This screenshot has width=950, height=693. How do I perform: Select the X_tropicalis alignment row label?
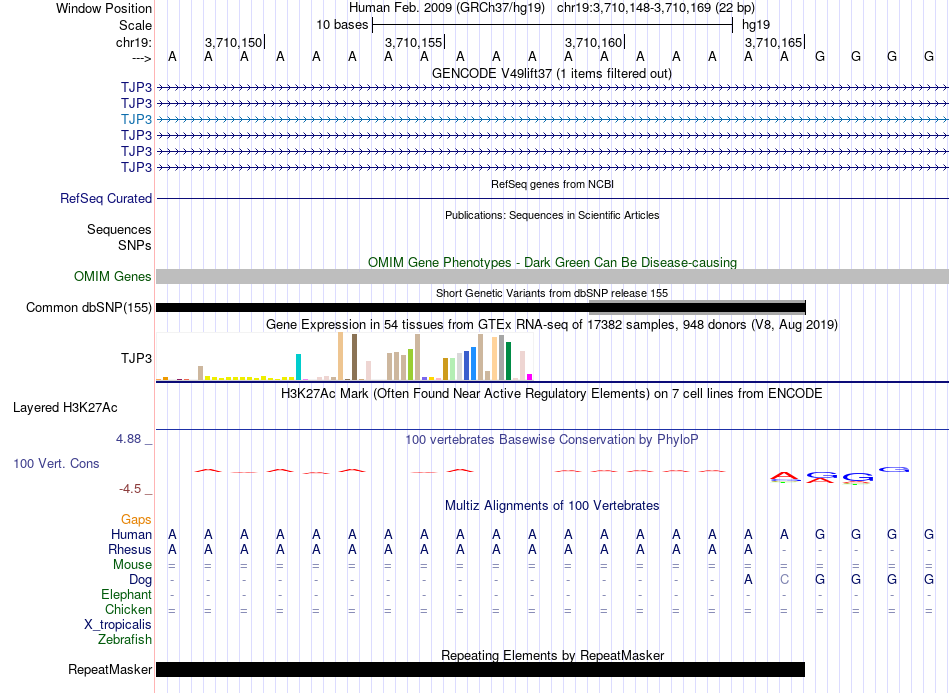[x=118, y=625]
